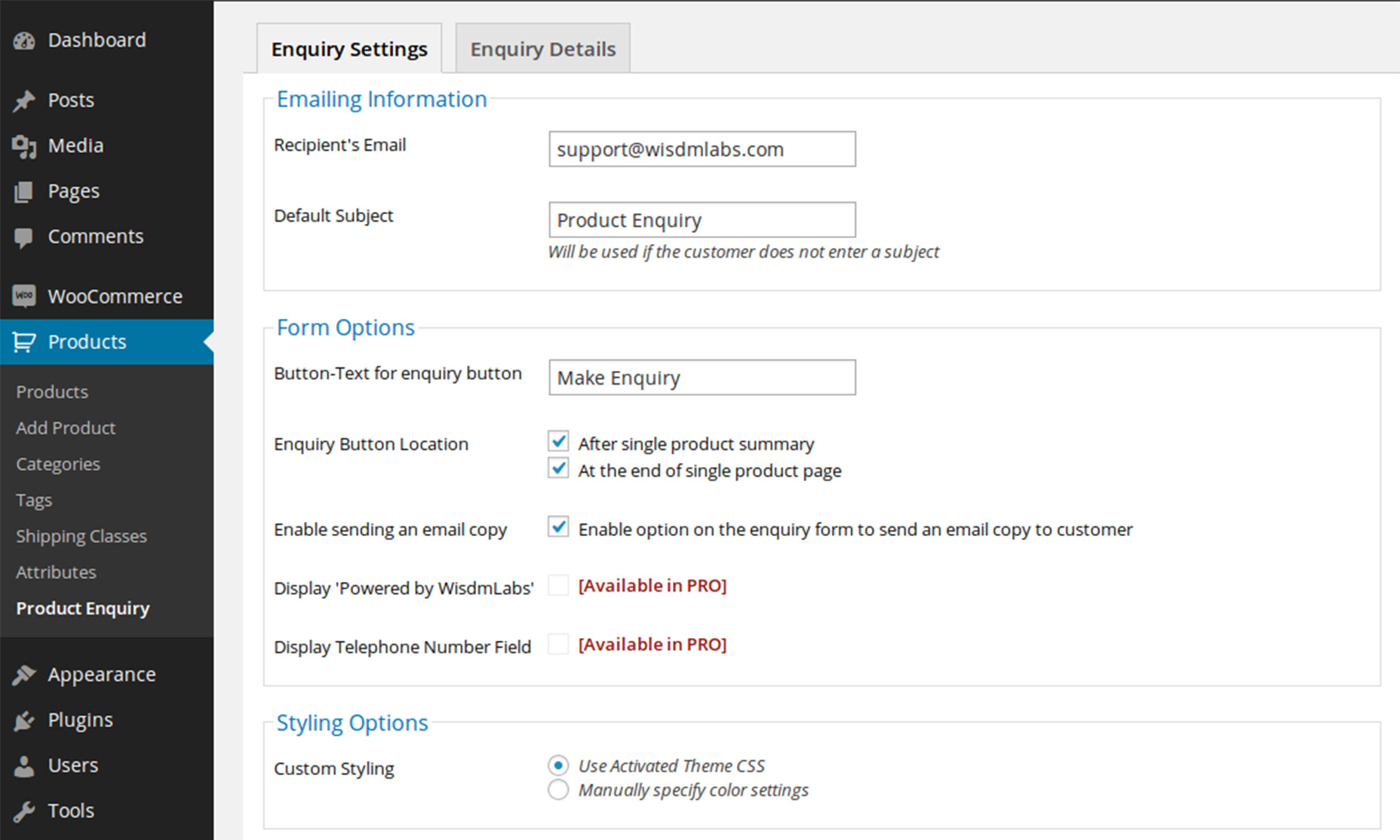Image resolution: width=1400 pixels, height=840 pixels.
Task: Click the Enable sending an email copy label
Action: [x=390, y=529]
